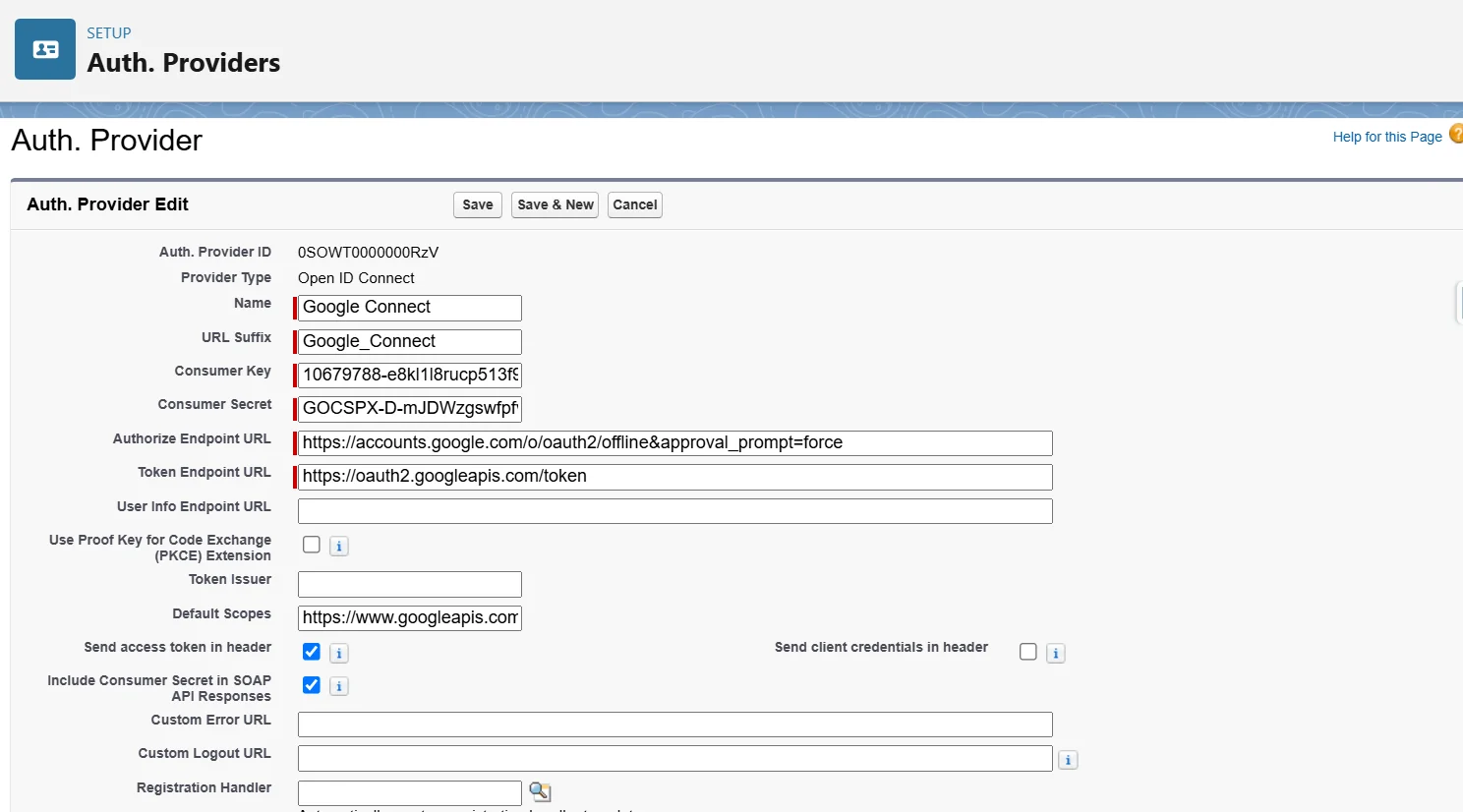
Task: Uncheck Send access token in header
Action: tap(312, 652)
